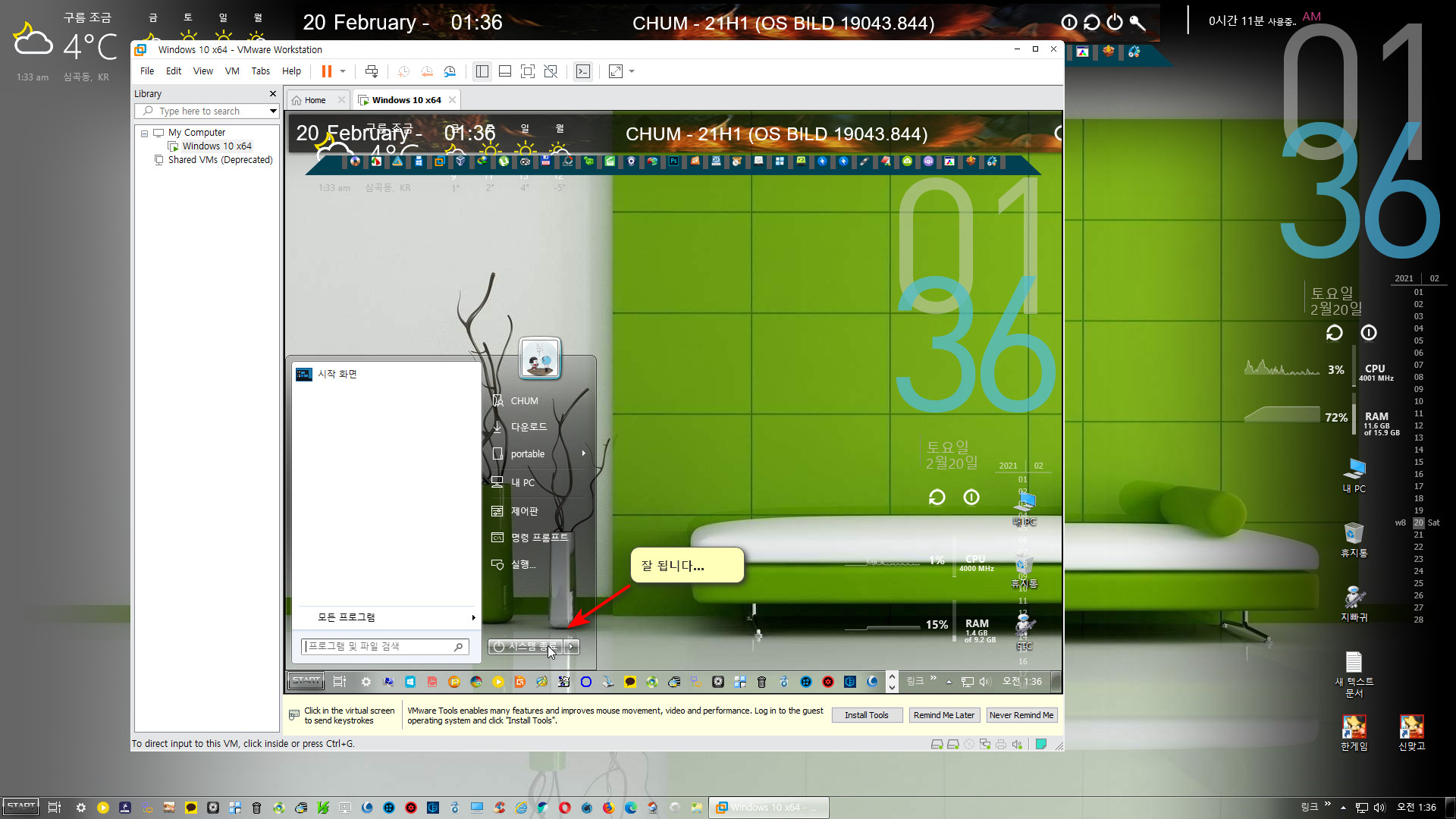1456x819 pixels.
Task: Click the VMware message log icon in the status bar
Action: 1041,745
